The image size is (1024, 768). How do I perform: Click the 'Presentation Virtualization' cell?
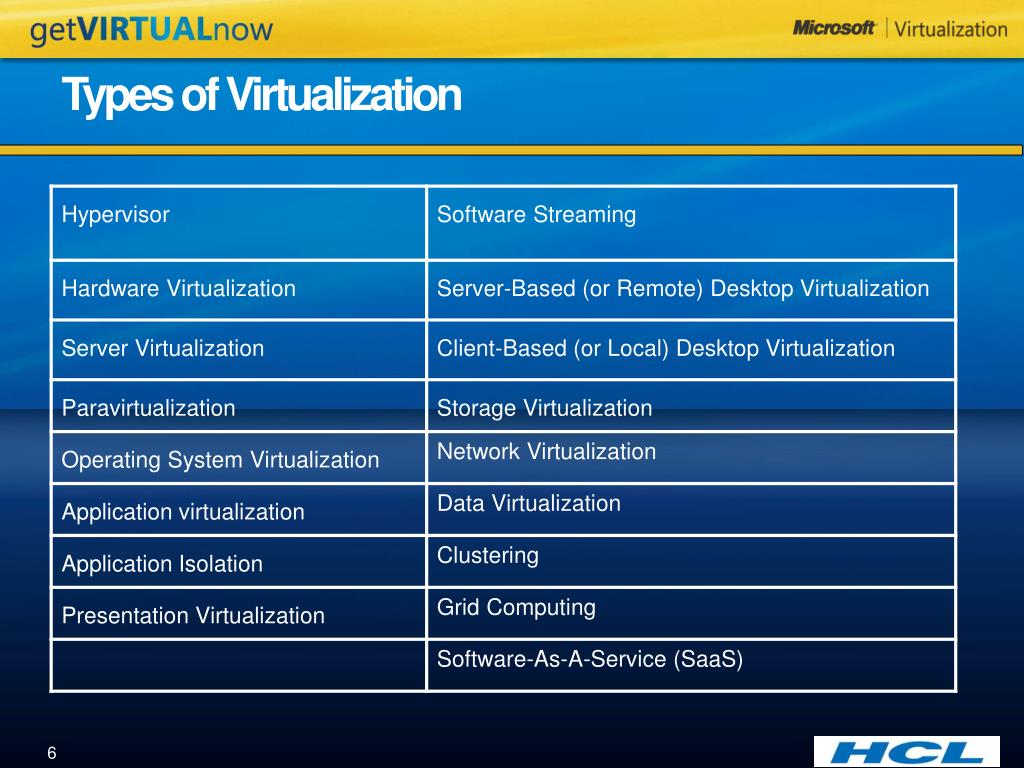(x=238, y=613)
